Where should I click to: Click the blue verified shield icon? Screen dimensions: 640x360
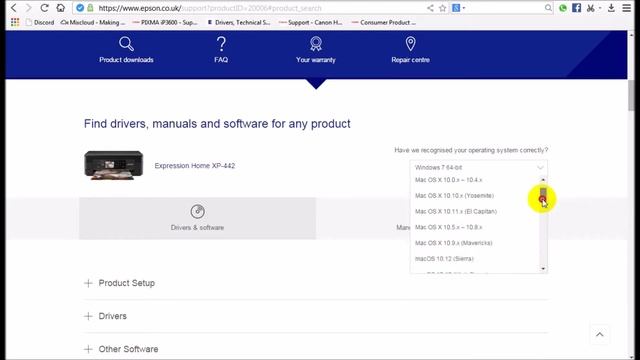coord(80,8)
